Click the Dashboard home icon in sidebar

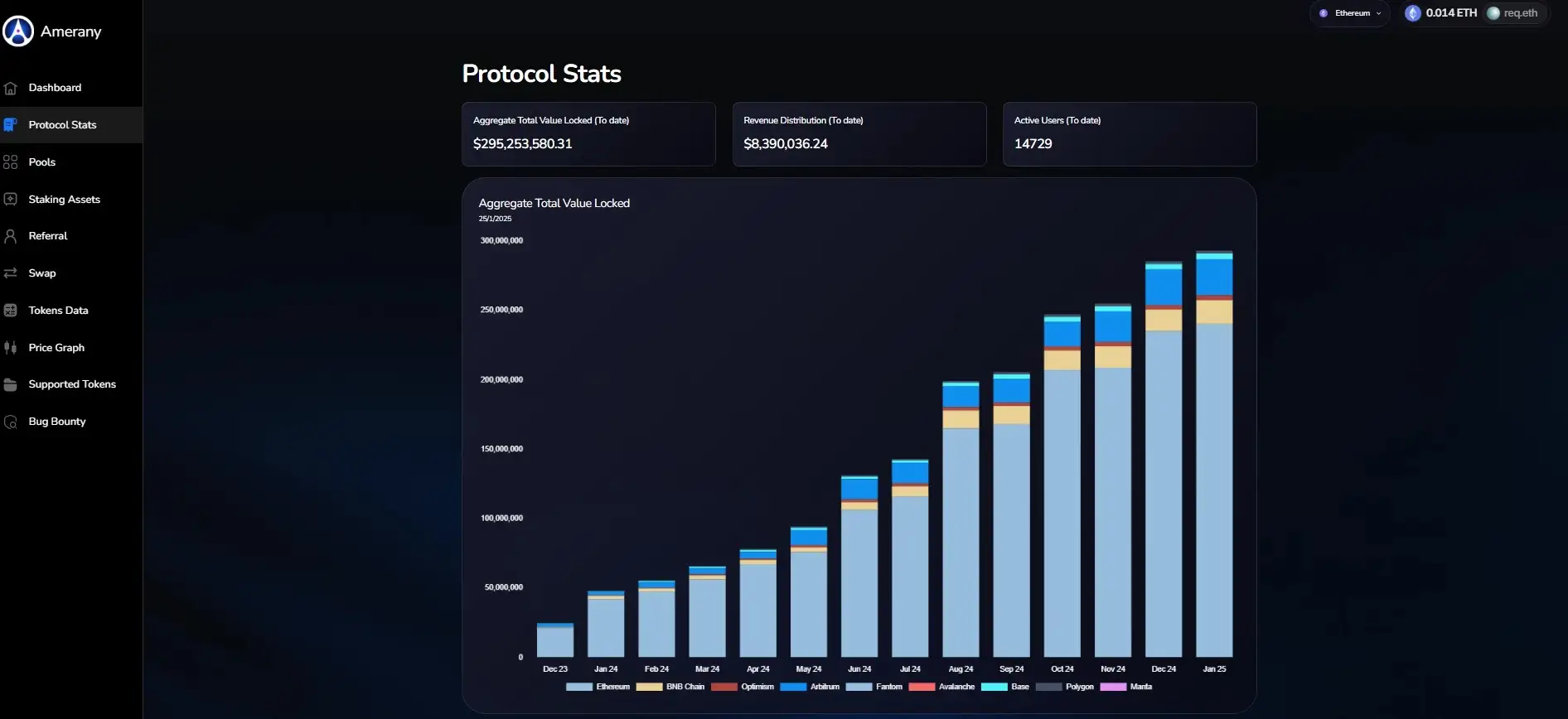(11, 88)
